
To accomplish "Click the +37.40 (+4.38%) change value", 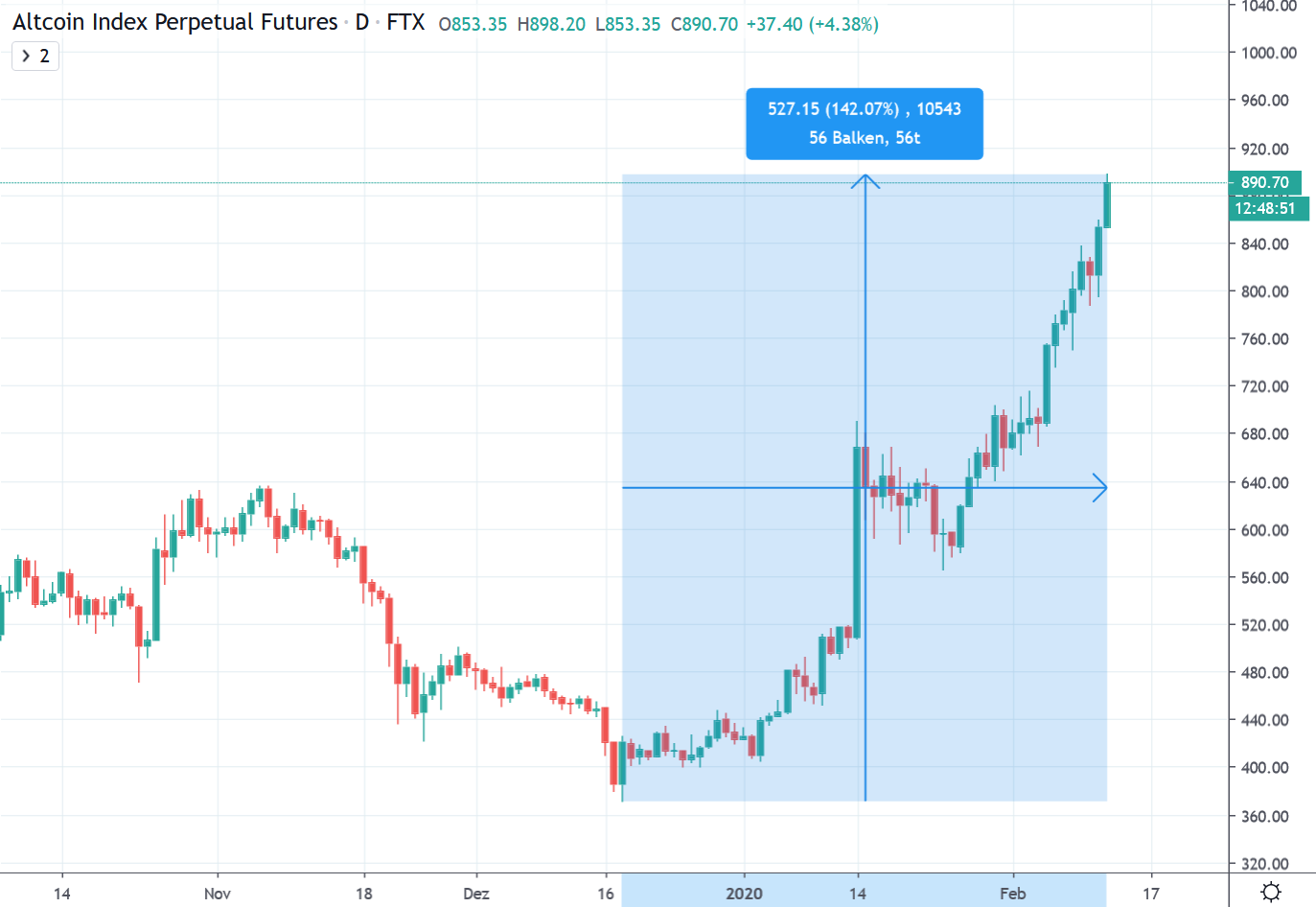I will click(x=813, y=24).
